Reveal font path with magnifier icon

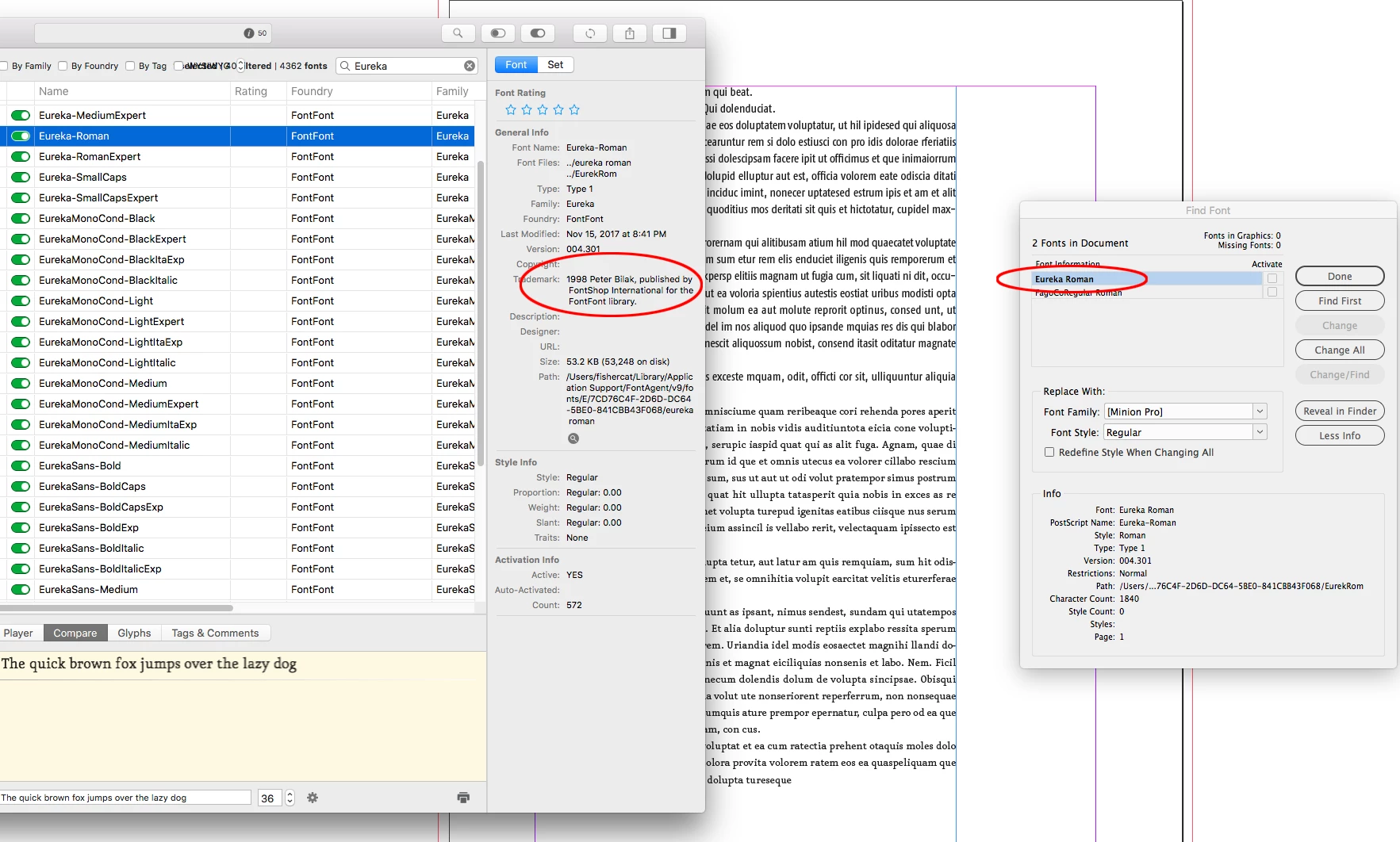click(x=573, y=438)
